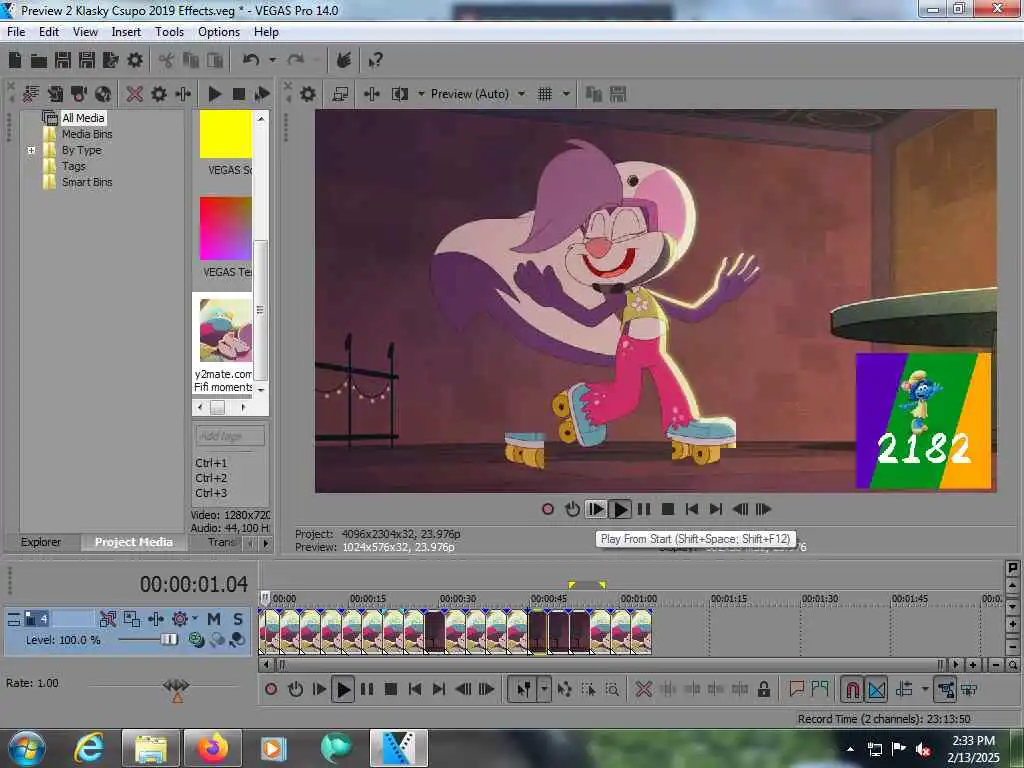Select the Media Bins folder
This screenshot has height=768, width=1024.
click(87, 134)
